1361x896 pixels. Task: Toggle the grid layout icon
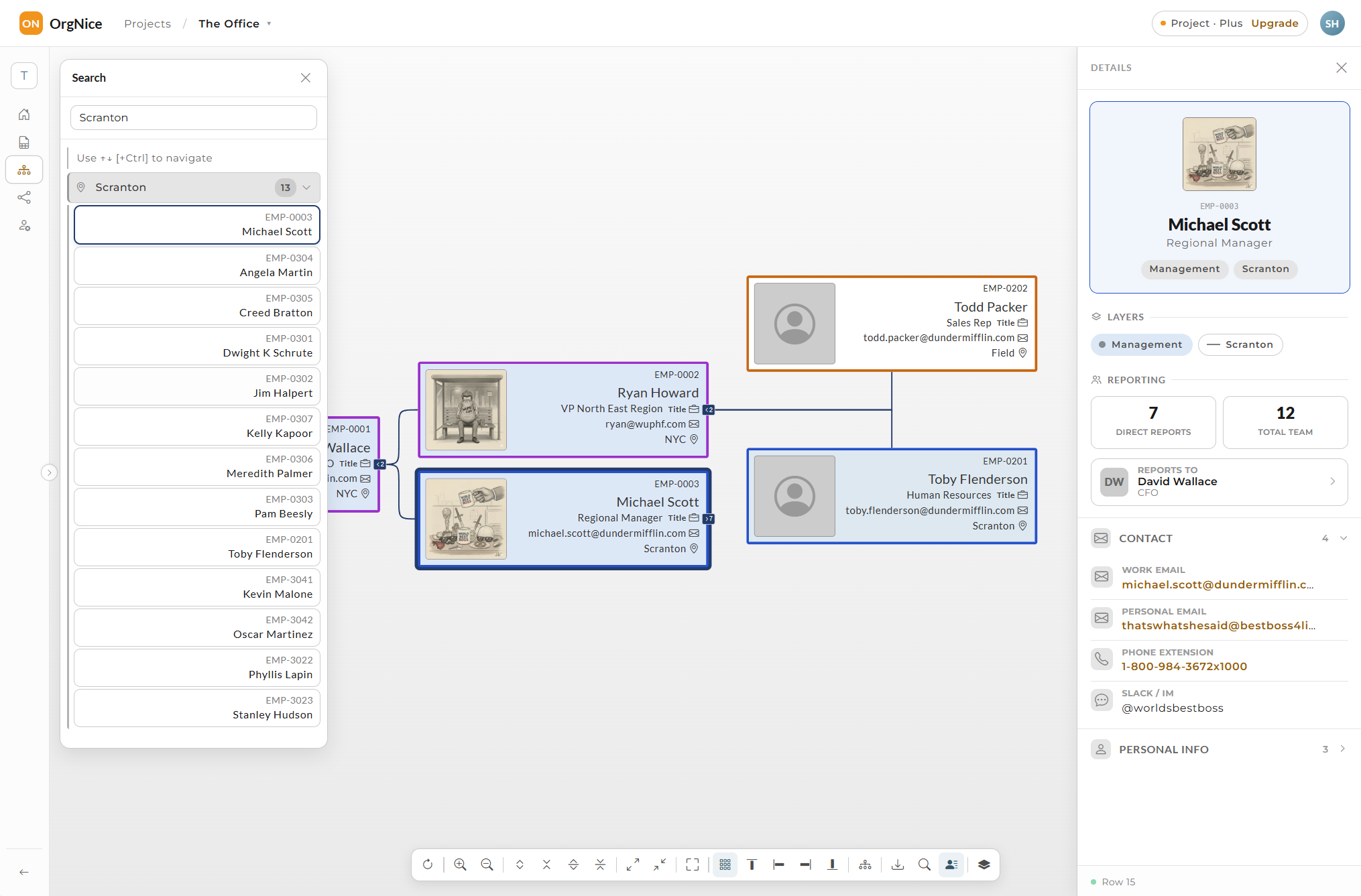pyautogui.click(x=725, y=865)
